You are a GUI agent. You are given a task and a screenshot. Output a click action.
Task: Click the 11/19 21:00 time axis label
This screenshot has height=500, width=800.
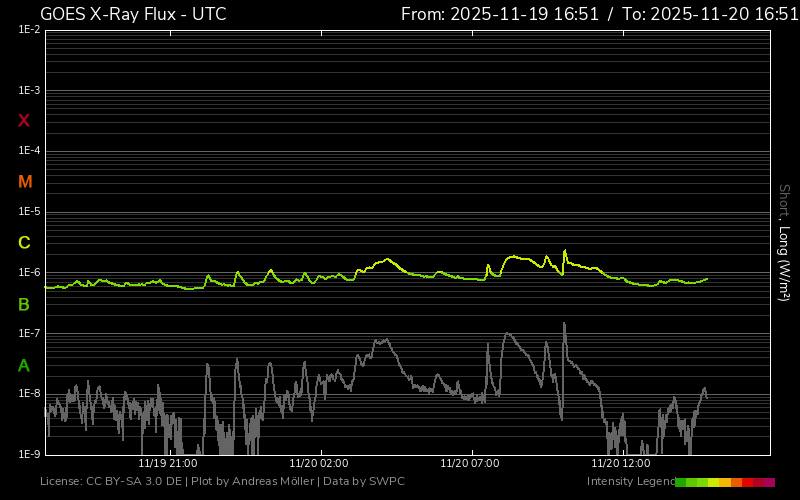(167, 463)
